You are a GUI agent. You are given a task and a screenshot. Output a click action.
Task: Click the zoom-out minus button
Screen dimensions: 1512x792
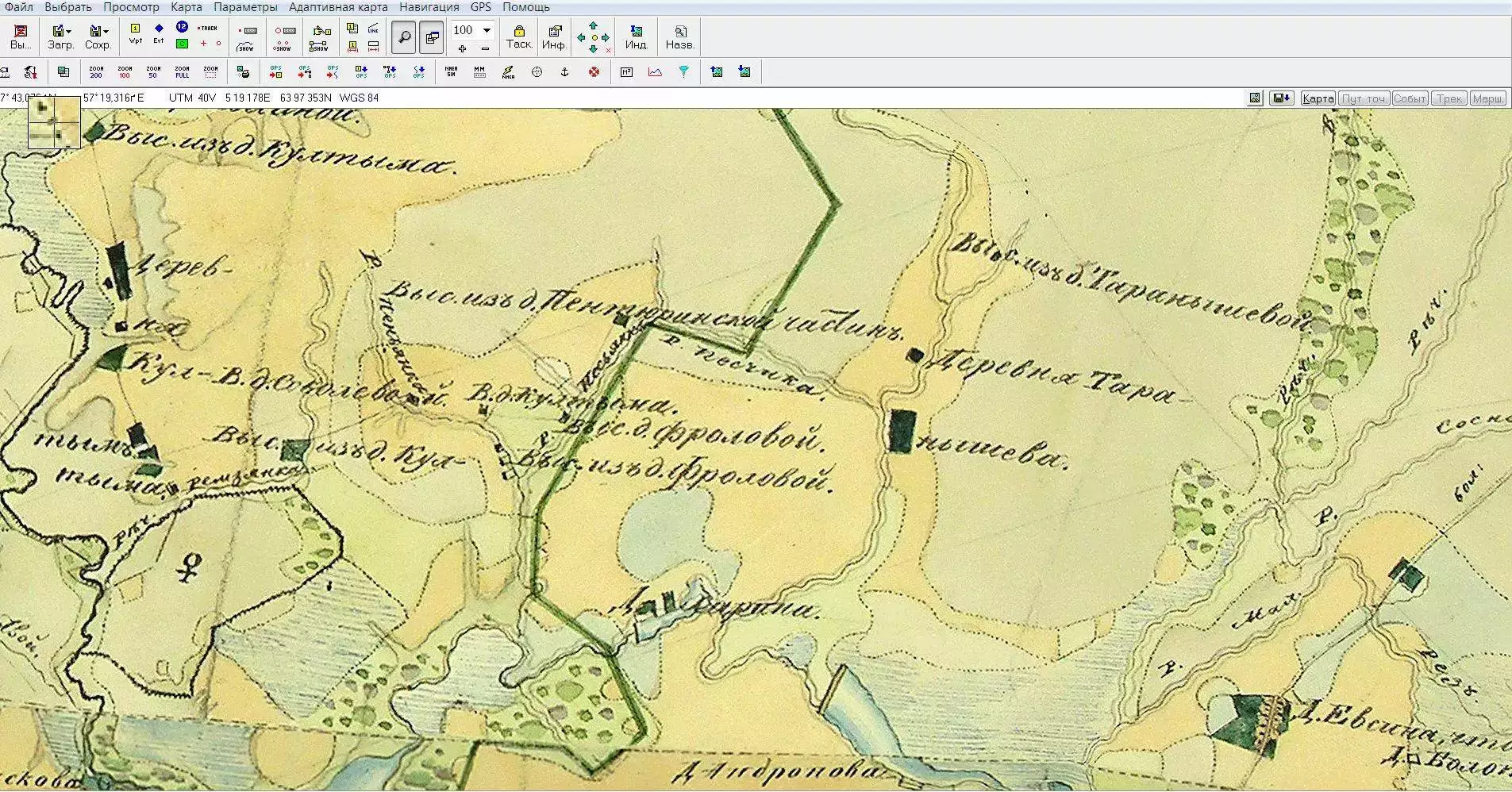[486, 48]
